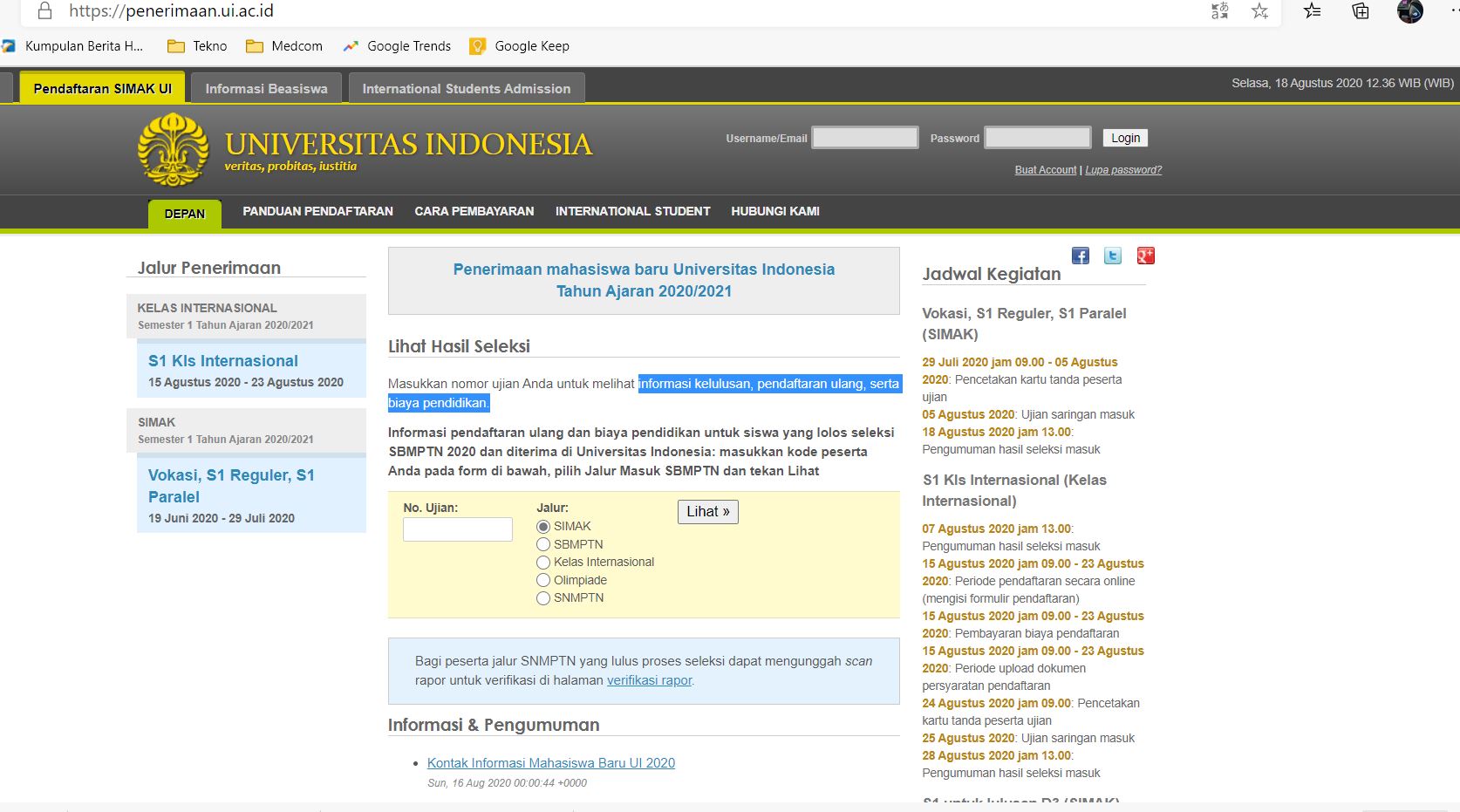Select the SBMPTN jalur radio button
This screenshot has height=812, width=1460.
pyautogui.click(x=543, y=544)
